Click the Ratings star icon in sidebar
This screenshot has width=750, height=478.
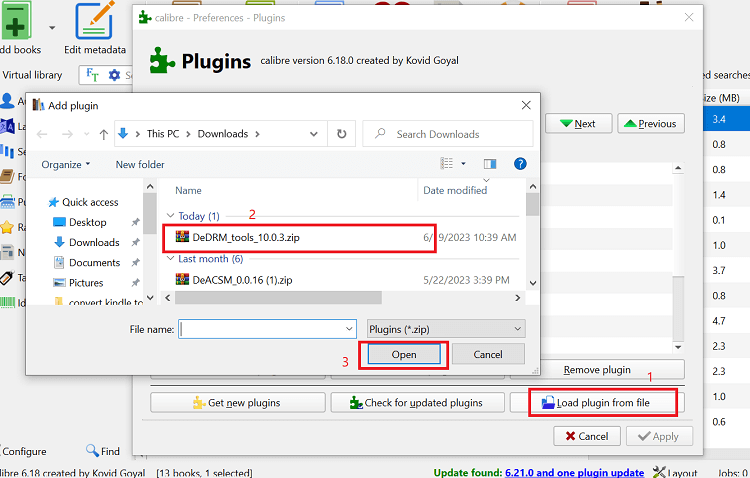pyautogui.click(x=7, y=227)
